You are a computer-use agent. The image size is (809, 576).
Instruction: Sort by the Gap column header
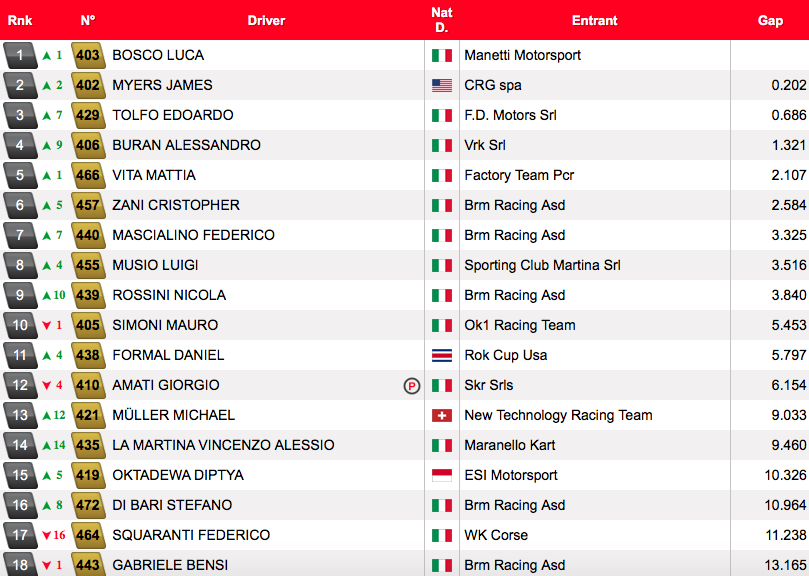point(770,21)
